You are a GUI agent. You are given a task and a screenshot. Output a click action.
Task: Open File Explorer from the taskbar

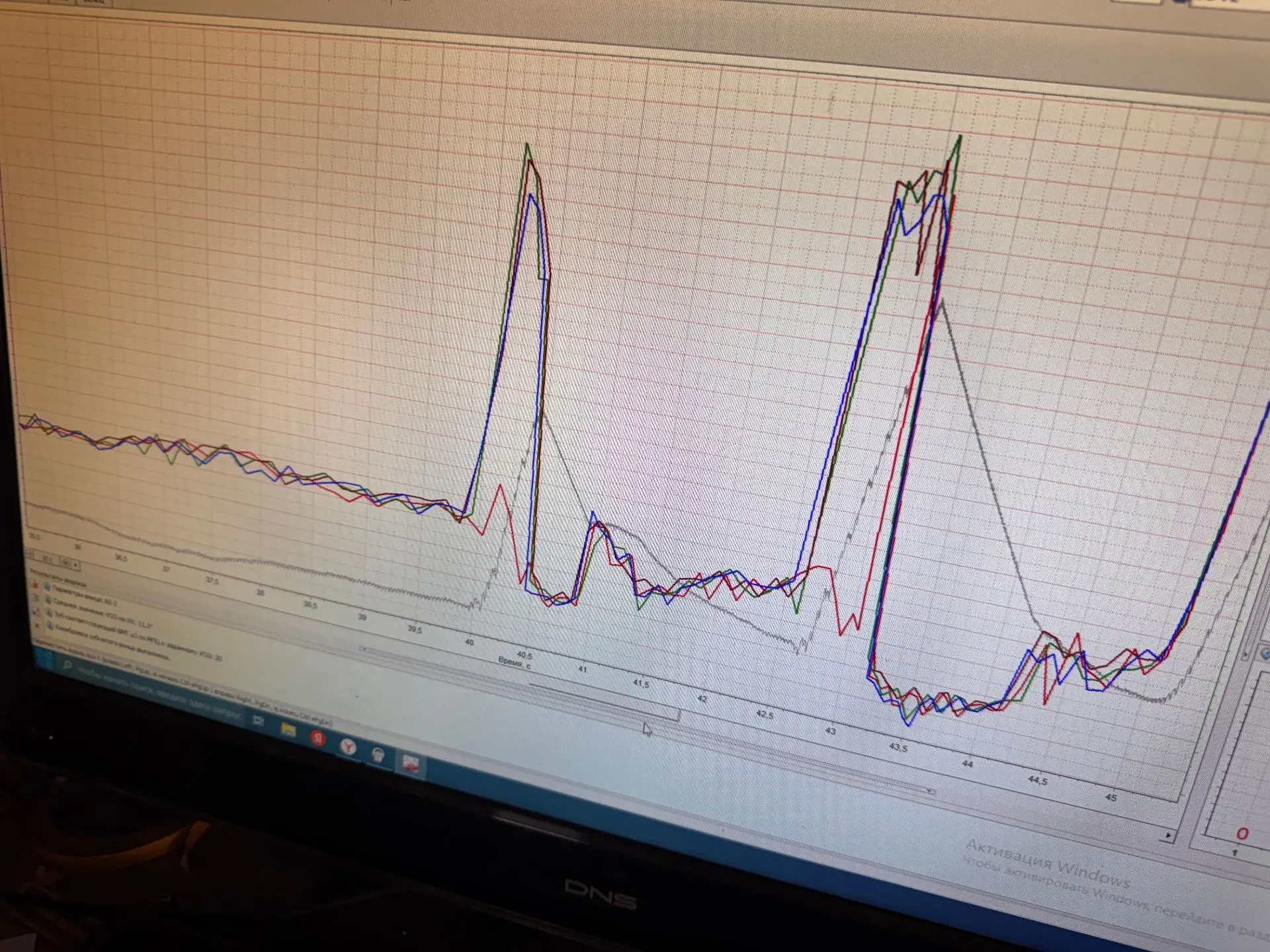coord(288,729)
